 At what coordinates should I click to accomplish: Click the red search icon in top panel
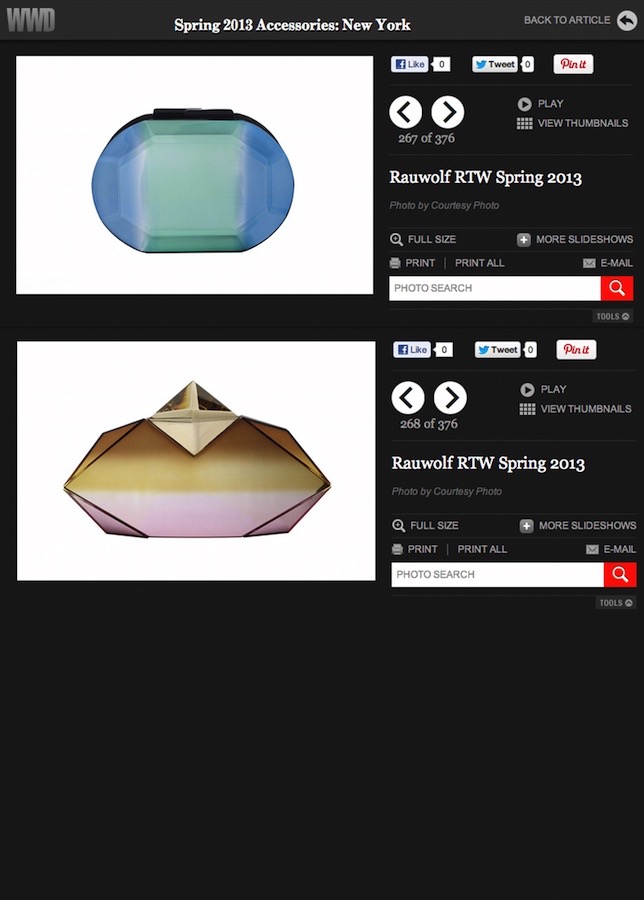click(x=617, y=288)
